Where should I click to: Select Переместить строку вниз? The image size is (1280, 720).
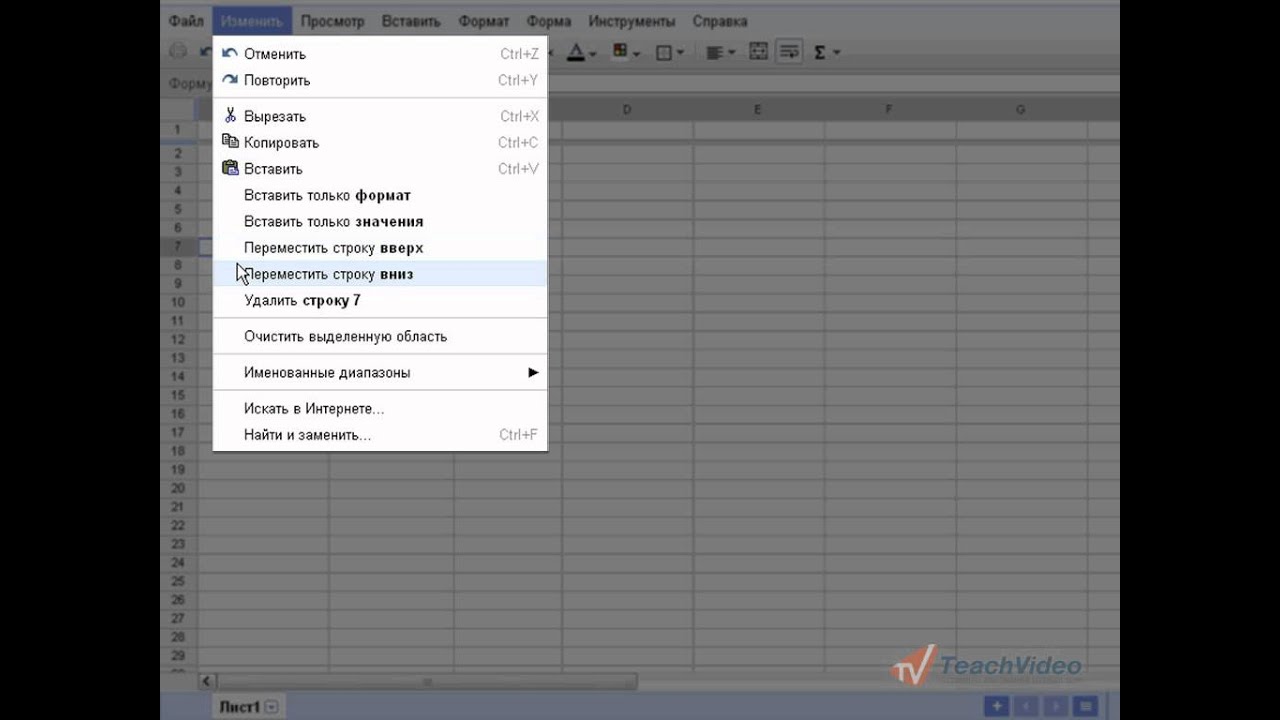pos(380,274)
